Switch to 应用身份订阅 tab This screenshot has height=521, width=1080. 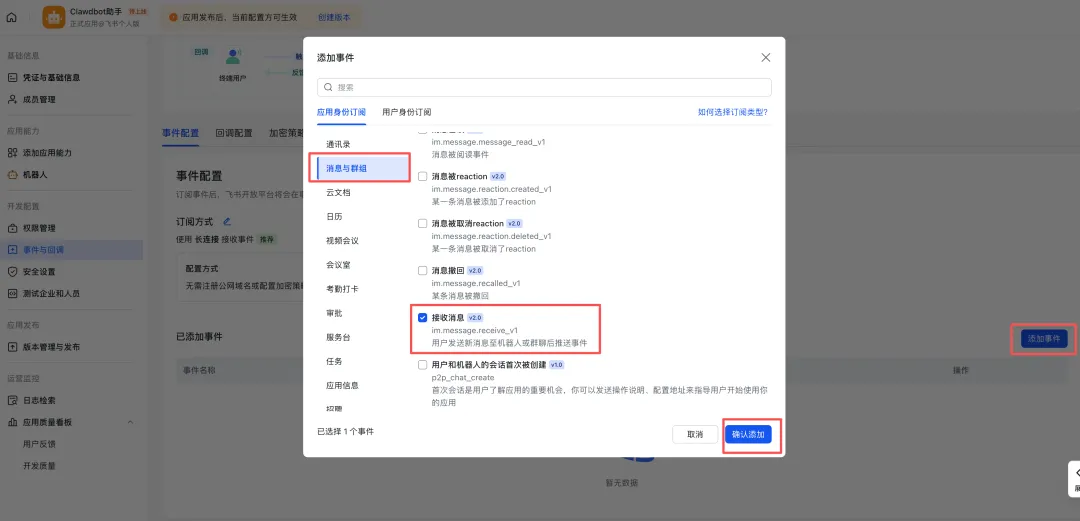coord(341,112)
